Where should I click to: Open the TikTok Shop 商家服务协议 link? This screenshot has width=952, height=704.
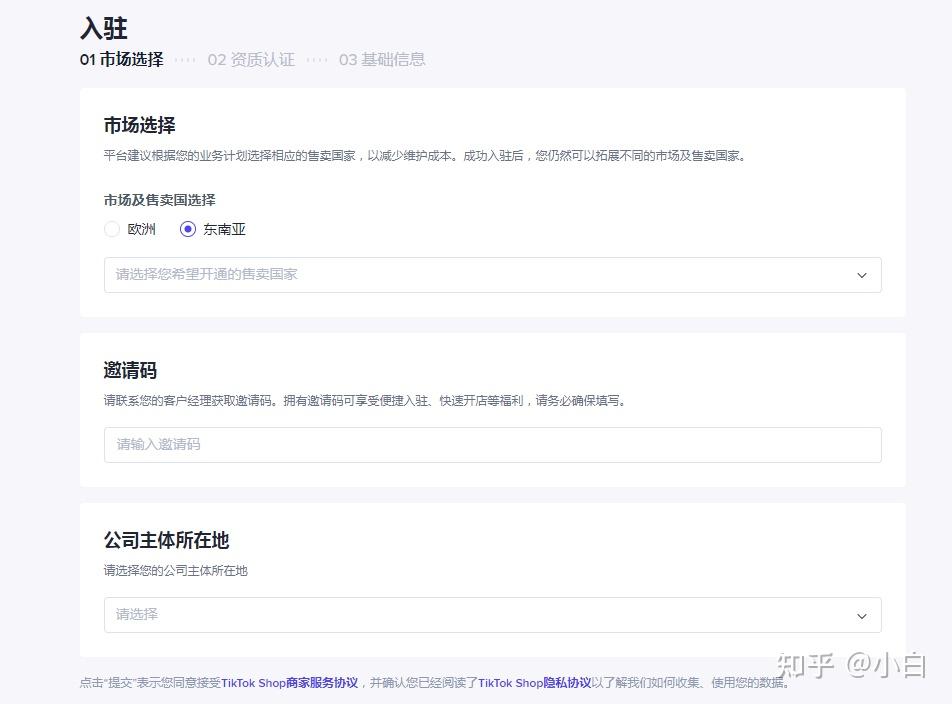click(x=290, y=683)
